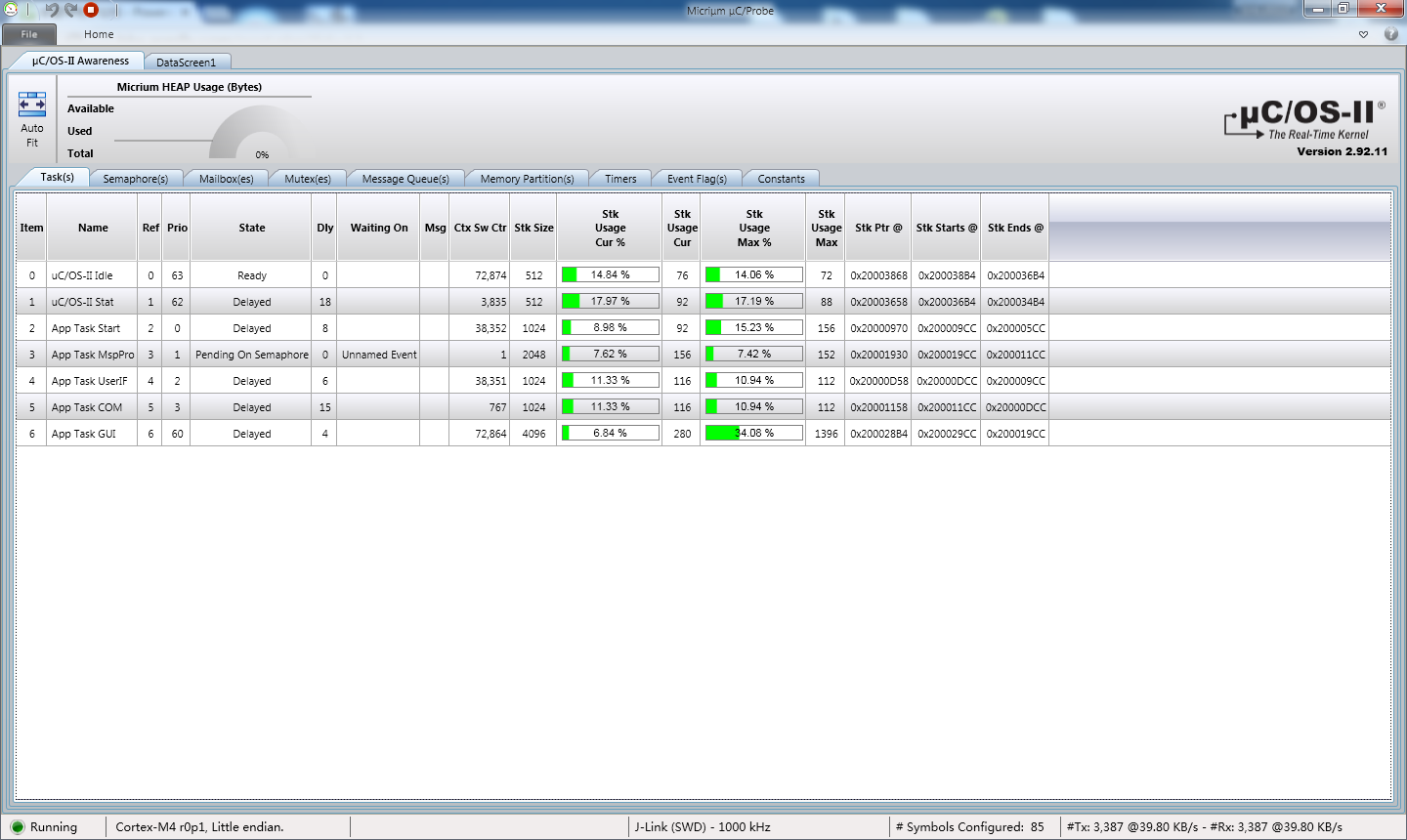Click the Stk Ends @ column header
Image resolution: width=1407 pixels, height=840 pixels.
[x=1015, y=228]
